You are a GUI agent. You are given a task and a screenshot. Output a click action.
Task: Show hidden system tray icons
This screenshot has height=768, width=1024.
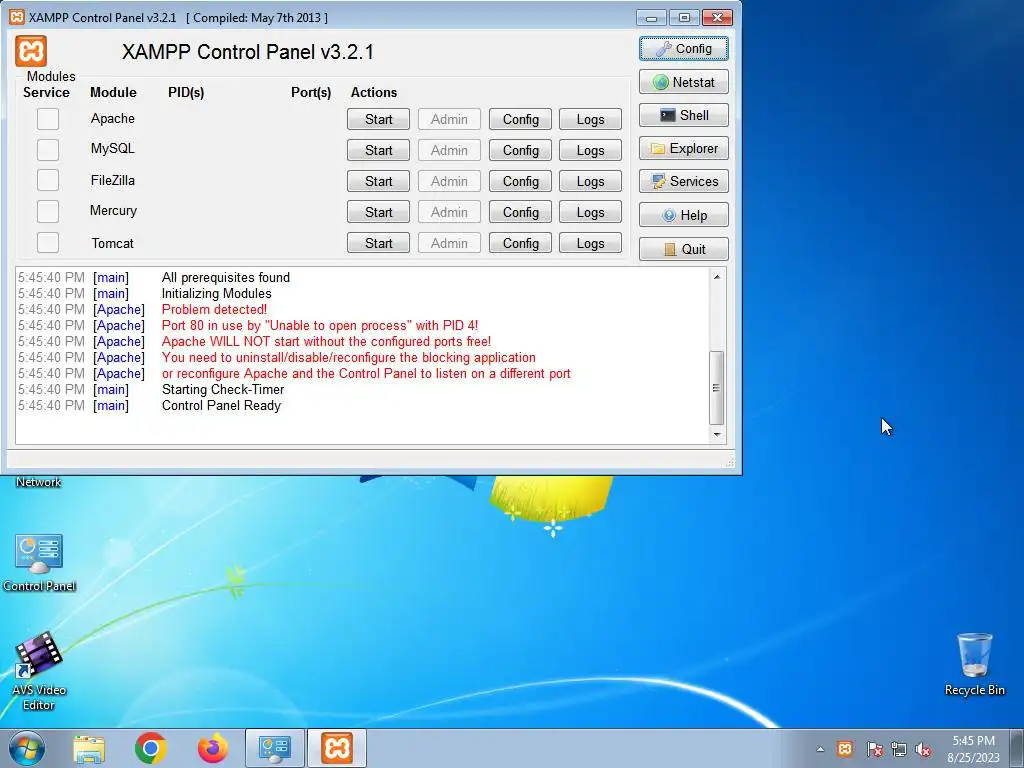click(820, 749)
